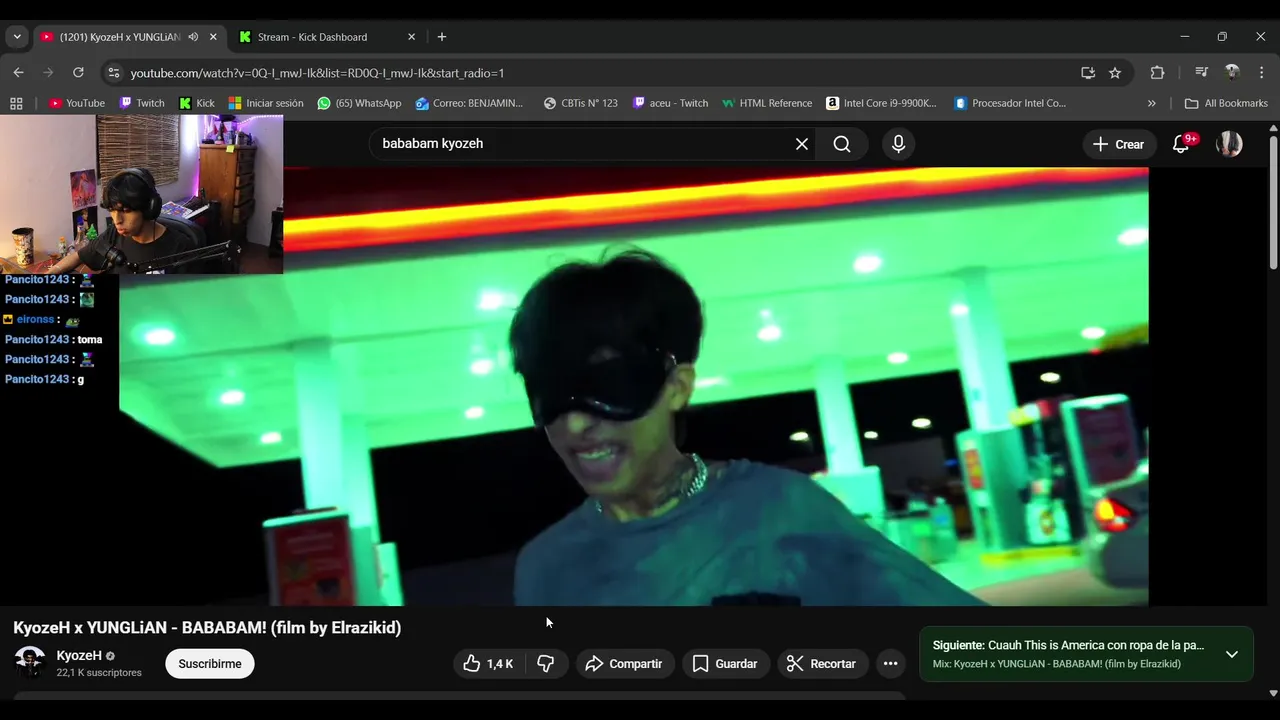The image size is (1280, 720).
Task: Bookmark this page with star icon
Action: click(x=1115, y=73)
